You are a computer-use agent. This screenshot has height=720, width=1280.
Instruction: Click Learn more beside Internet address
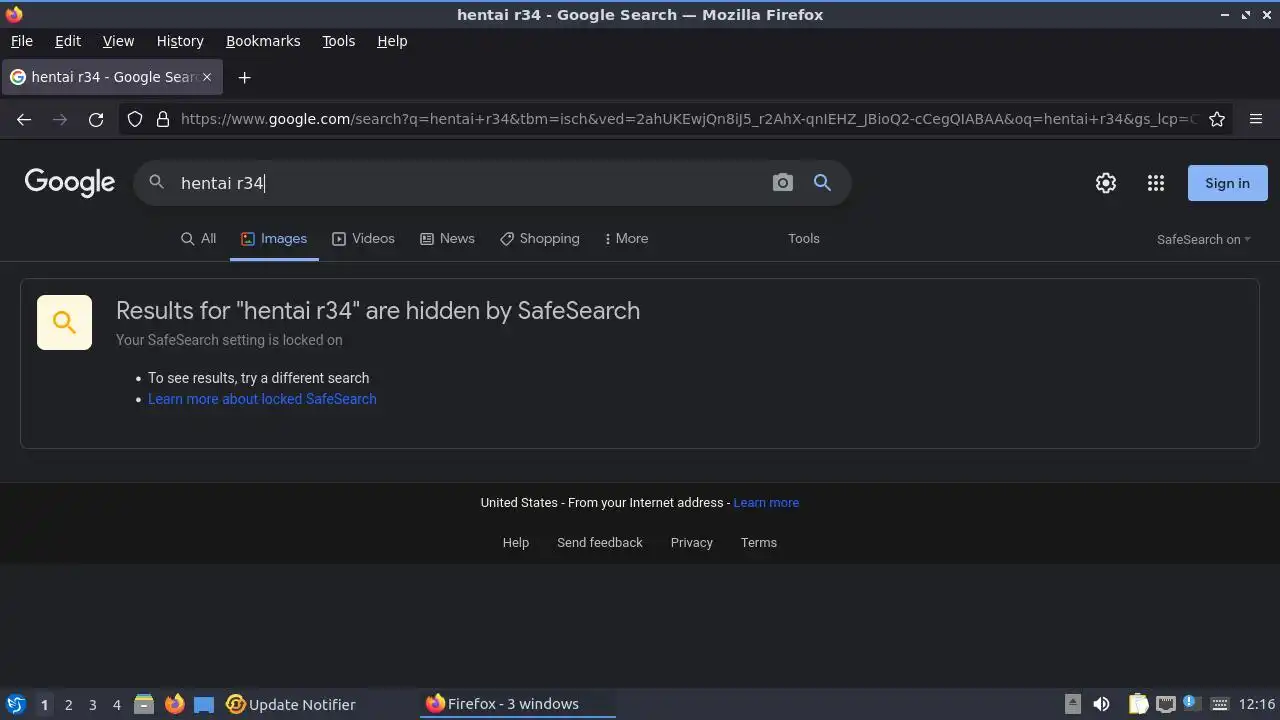[766, 503]
